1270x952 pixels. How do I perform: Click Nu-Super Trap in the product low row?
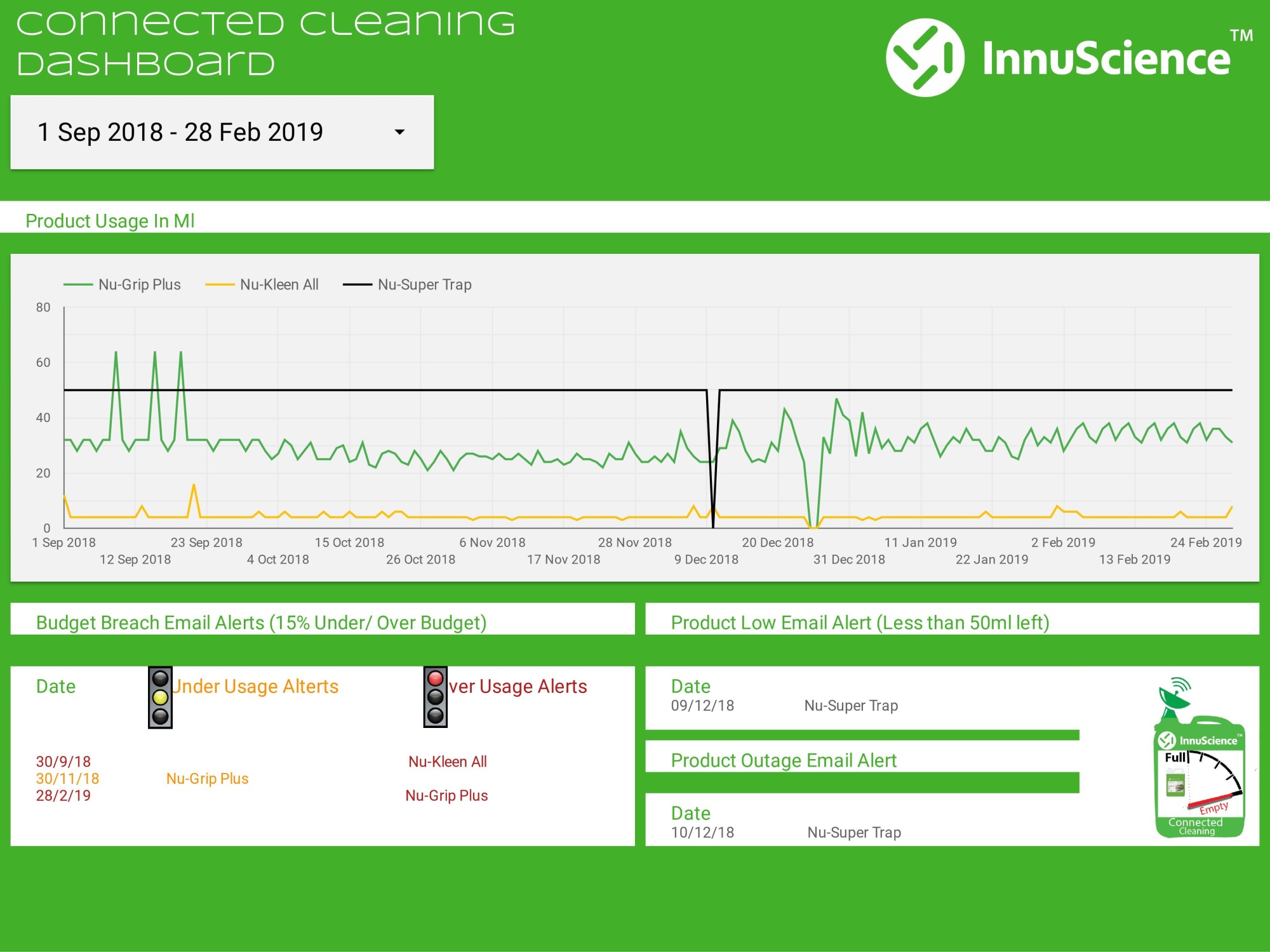pos(851,706)
